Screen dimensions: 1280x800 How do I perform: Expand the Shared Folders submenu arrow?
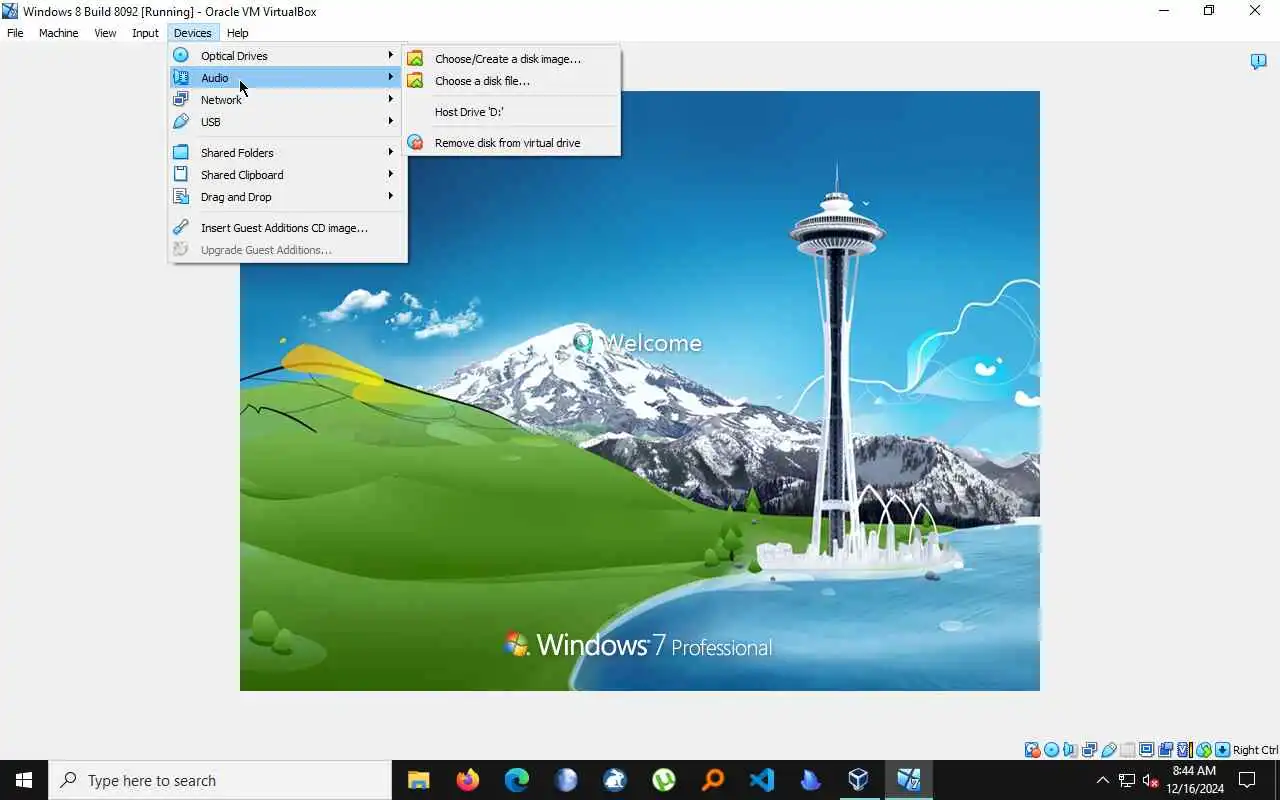(x=391, y=152)
